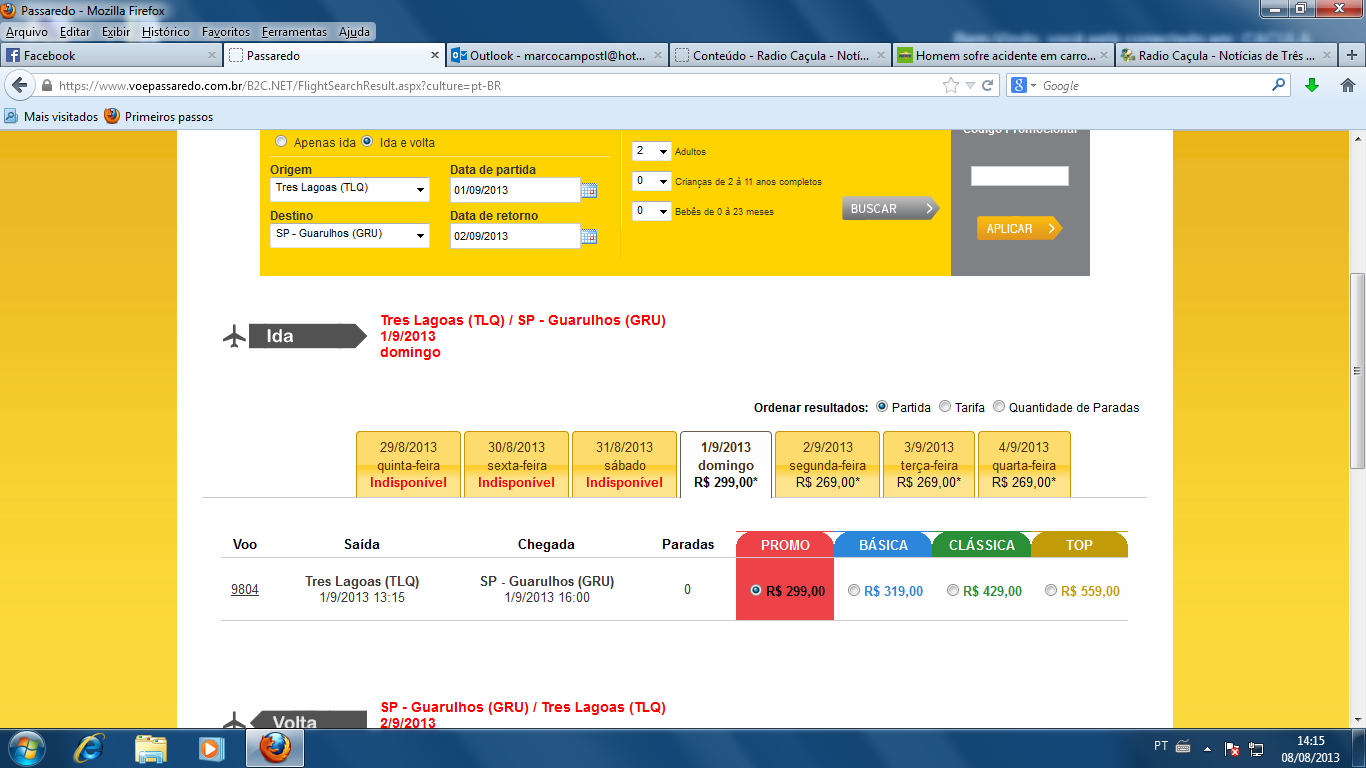1366x768 pixels.
Task: Open the address bar history dropdown arrow
Action: pyautogui.click(x=969, y=86)
